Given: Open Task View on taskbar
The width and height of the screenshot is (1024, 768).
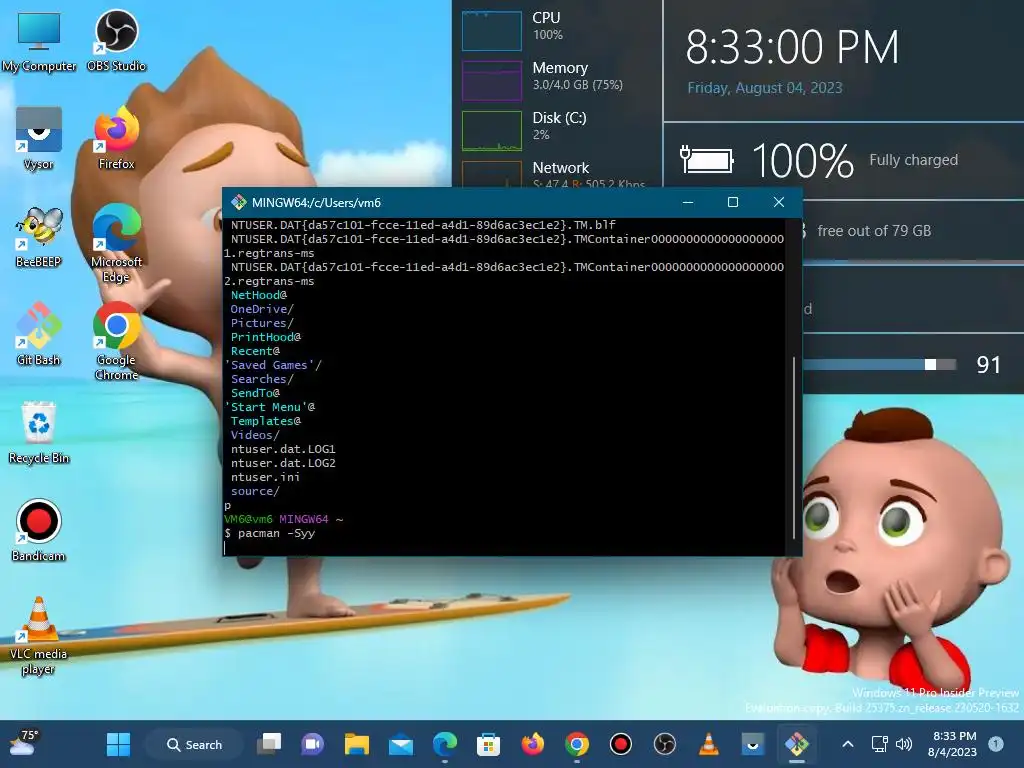Looking at the screenshot, I should tap(268, 744).
